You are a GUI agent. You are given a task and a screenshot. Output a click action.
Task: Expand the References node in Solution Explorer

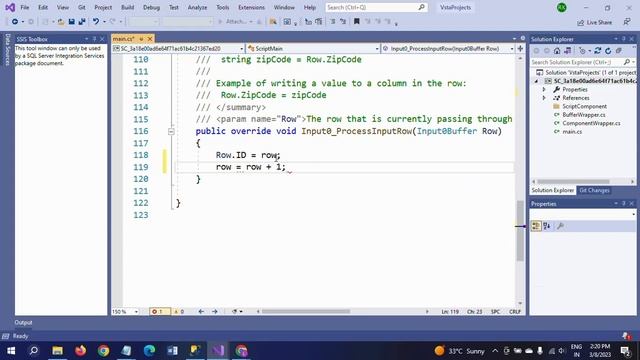(x=544, y=98)
